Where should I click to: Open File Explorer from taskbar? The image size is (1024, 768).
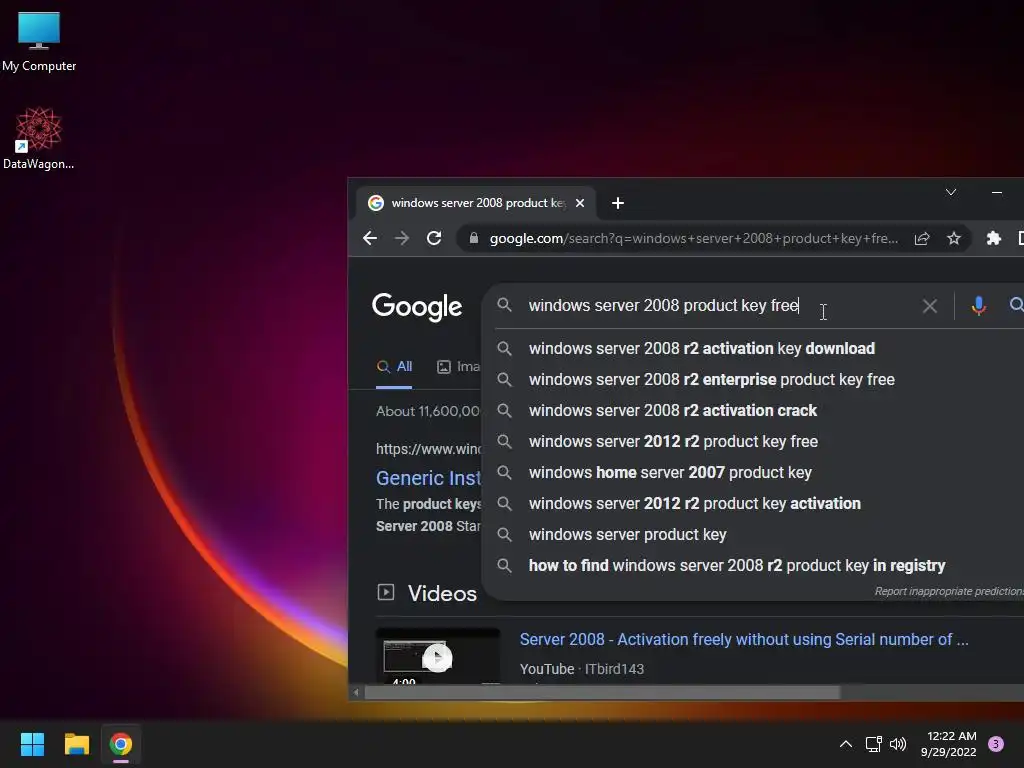76,744
